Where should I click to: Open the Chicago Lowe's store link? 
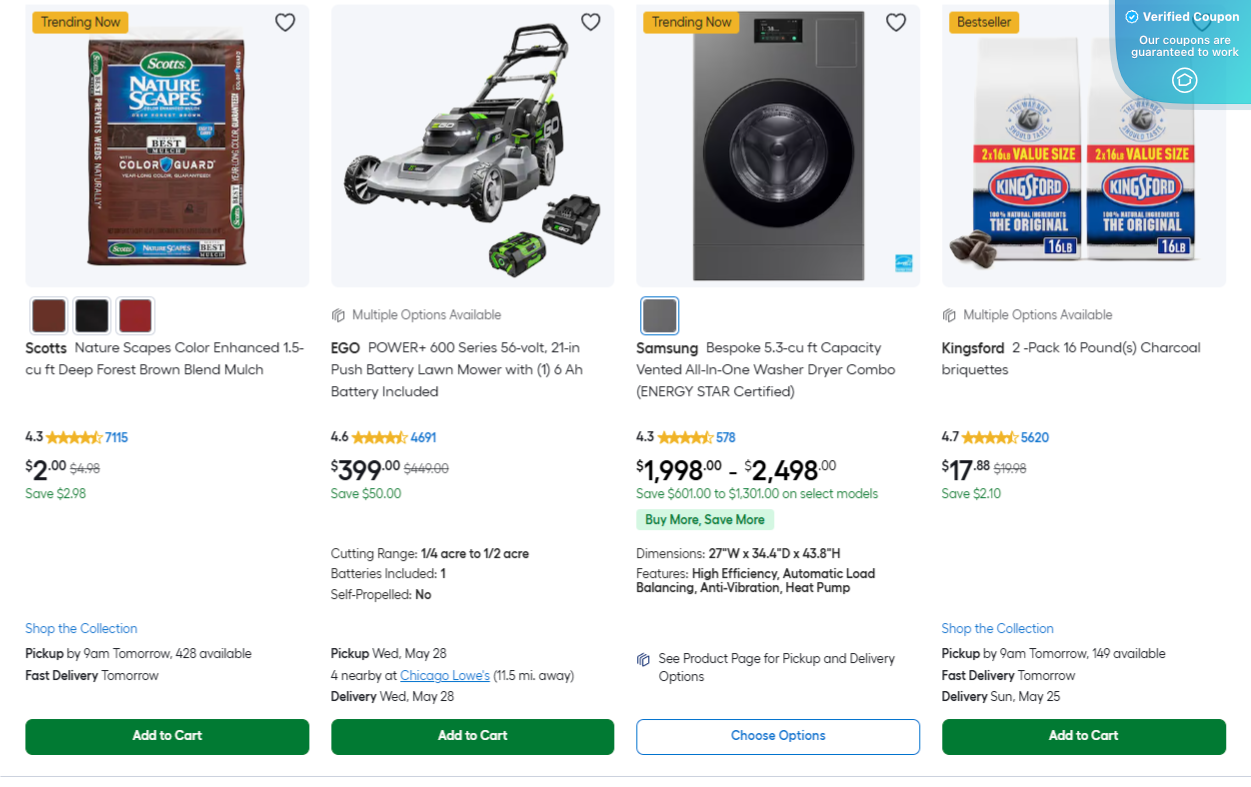tap(444, 675)
